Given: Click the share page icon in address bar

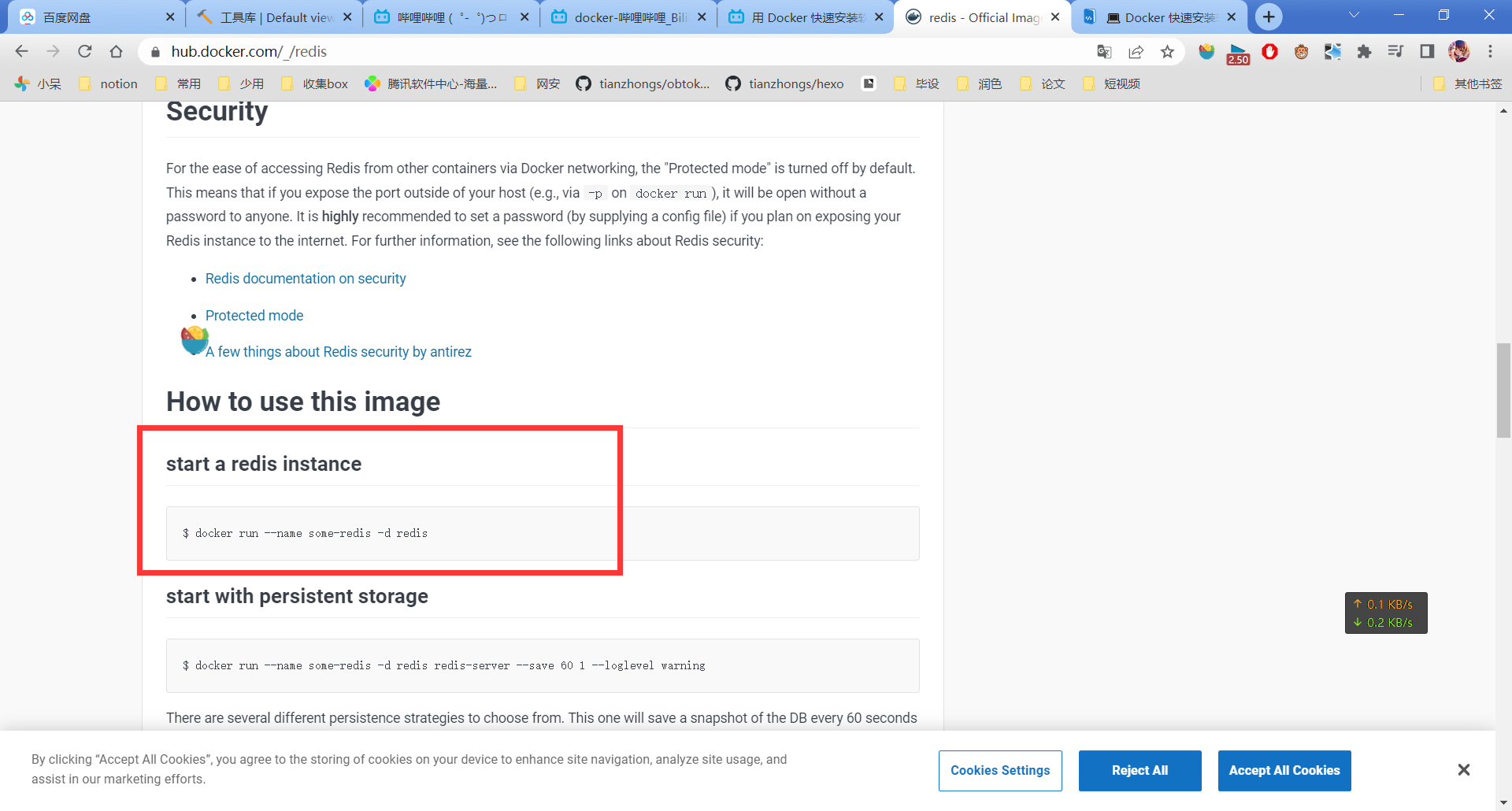Looking at the screenshot, I should pyautogui.click(x=1136, y=52).
